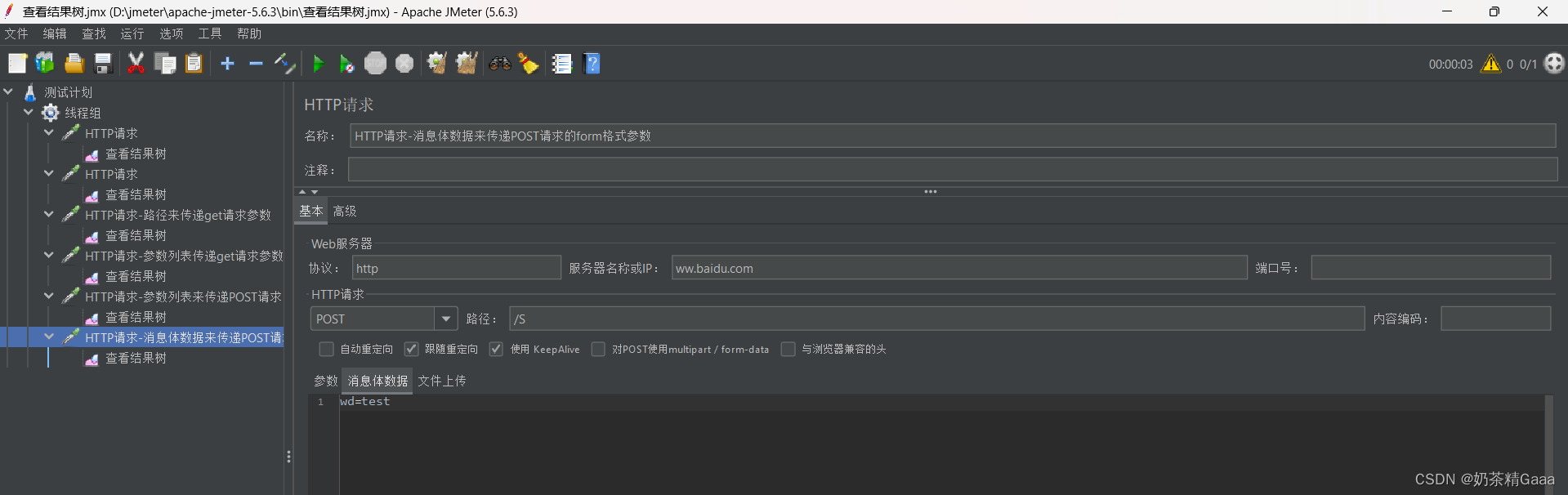
Task: Click the 线程组 gear icon
Action: [x=51, y=113]
